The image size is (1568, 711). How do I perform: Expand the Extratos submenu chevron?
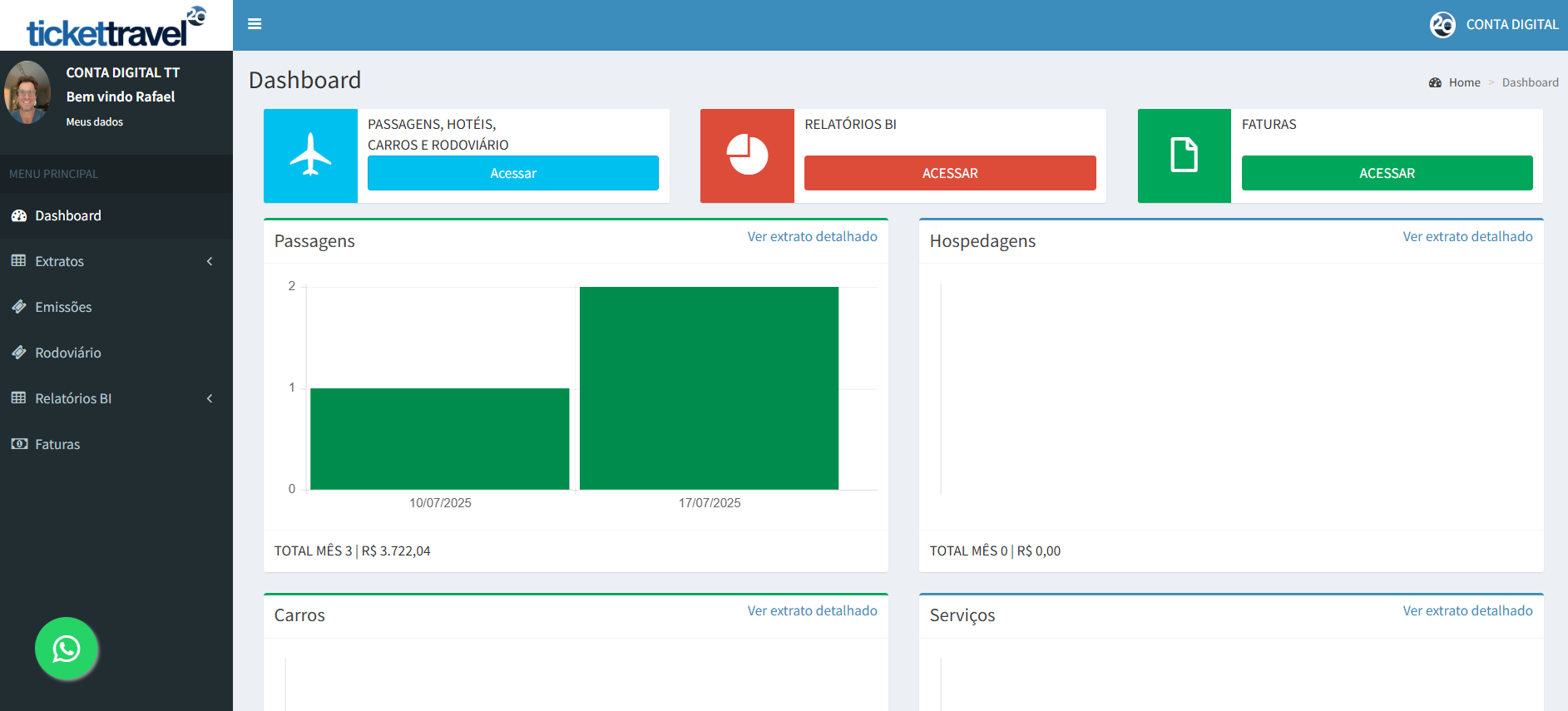(x=210, y=261)
